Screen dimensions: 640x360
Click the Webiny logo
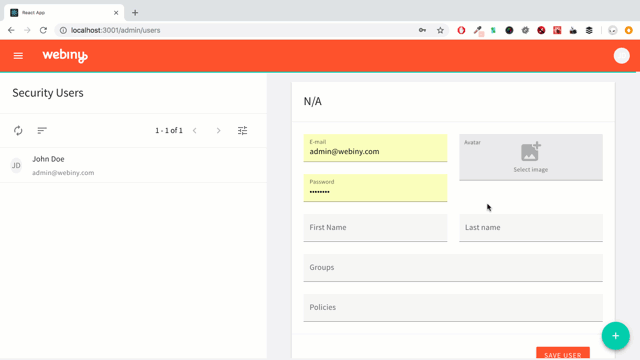[x=65, y=56]
